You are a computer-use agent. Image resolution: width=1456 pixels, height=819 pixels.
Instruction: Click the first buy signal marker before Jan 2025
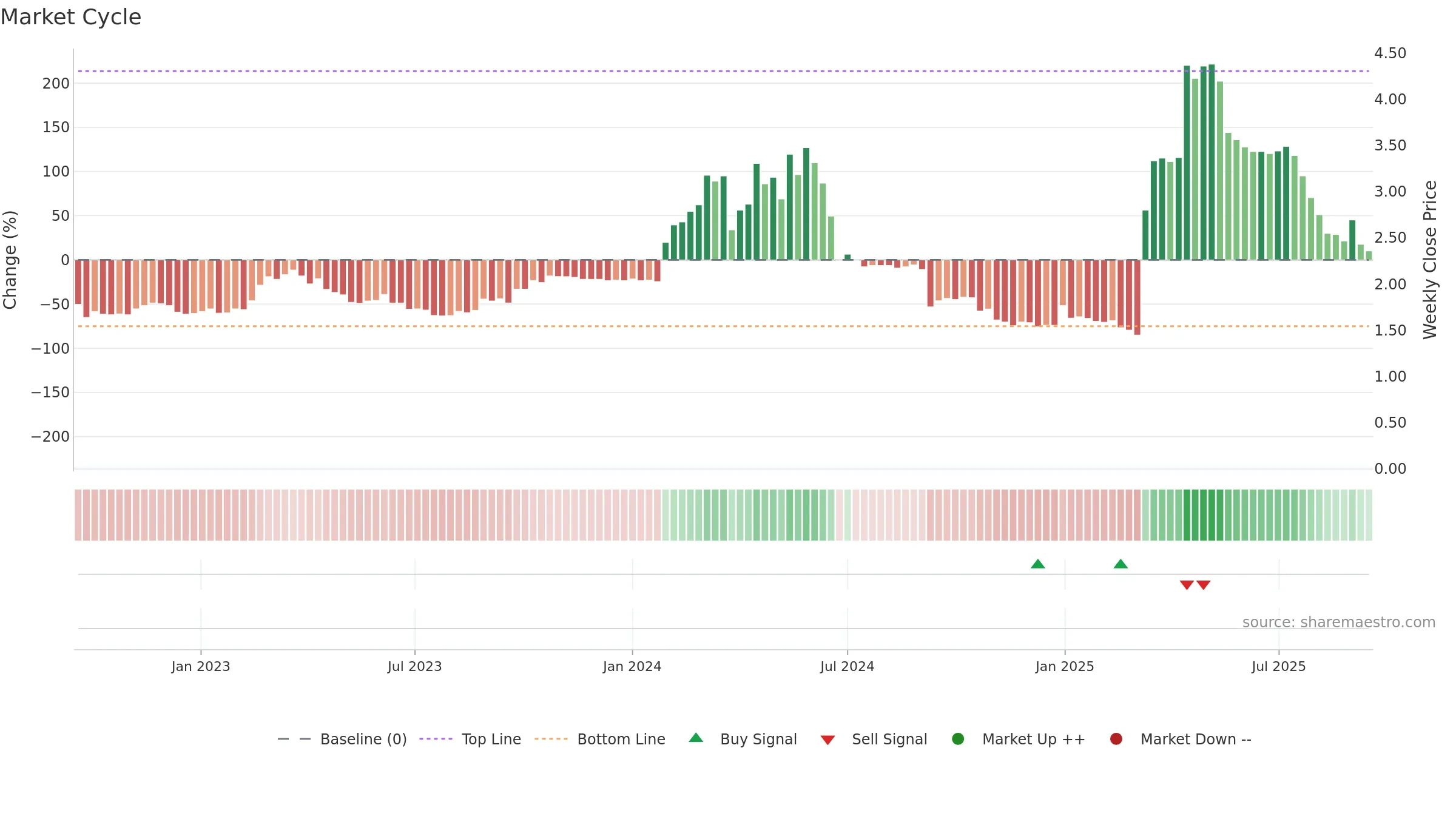pyautogui.click(x=1038, y=564)
